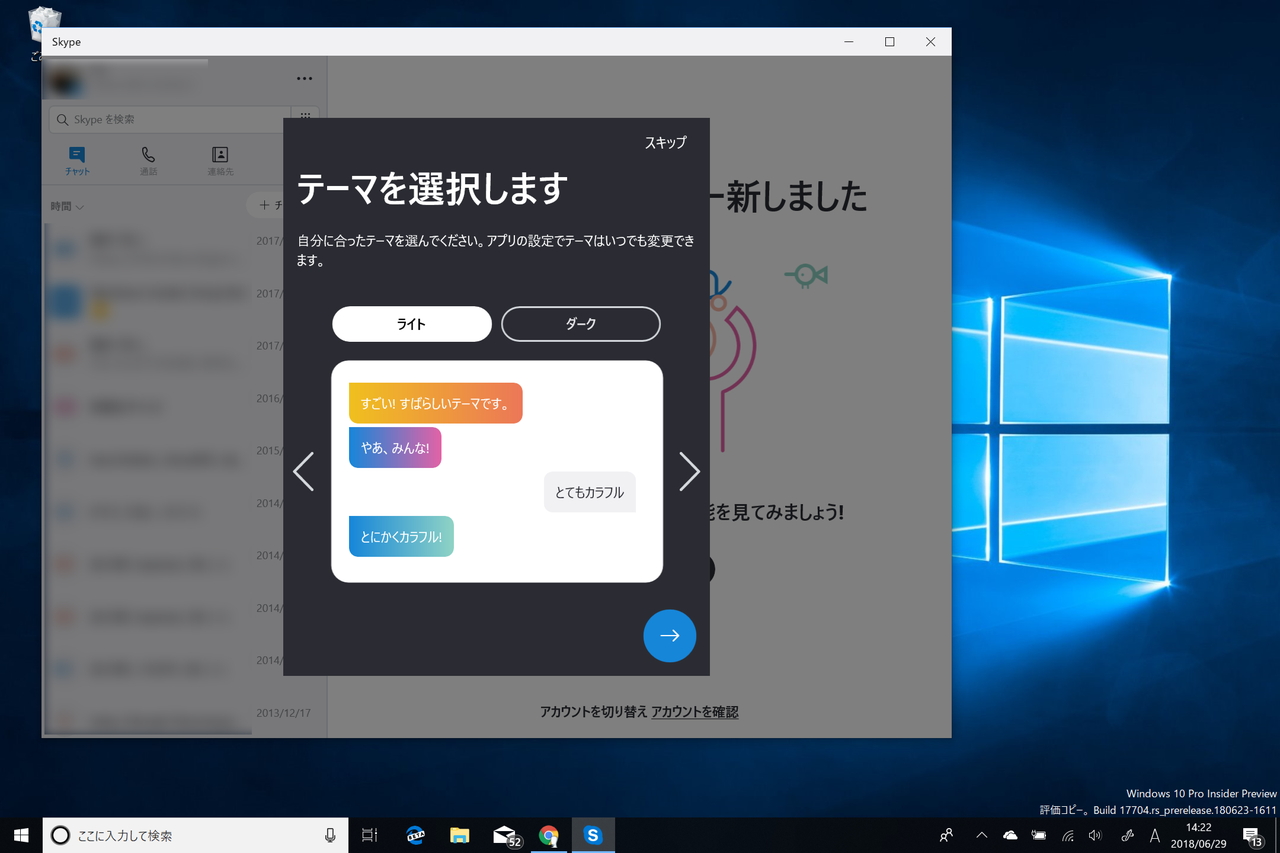Click the アカウントを確認 link
This screenshot has height=853, width=1280.
pyautogui.click(x=694, y=711)
